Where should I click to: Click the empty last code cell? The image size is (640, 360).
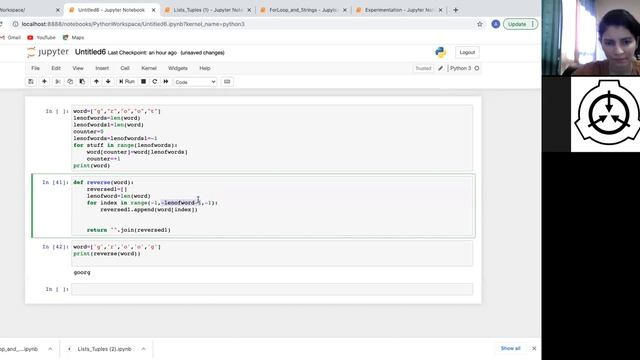tap(272, 289)
